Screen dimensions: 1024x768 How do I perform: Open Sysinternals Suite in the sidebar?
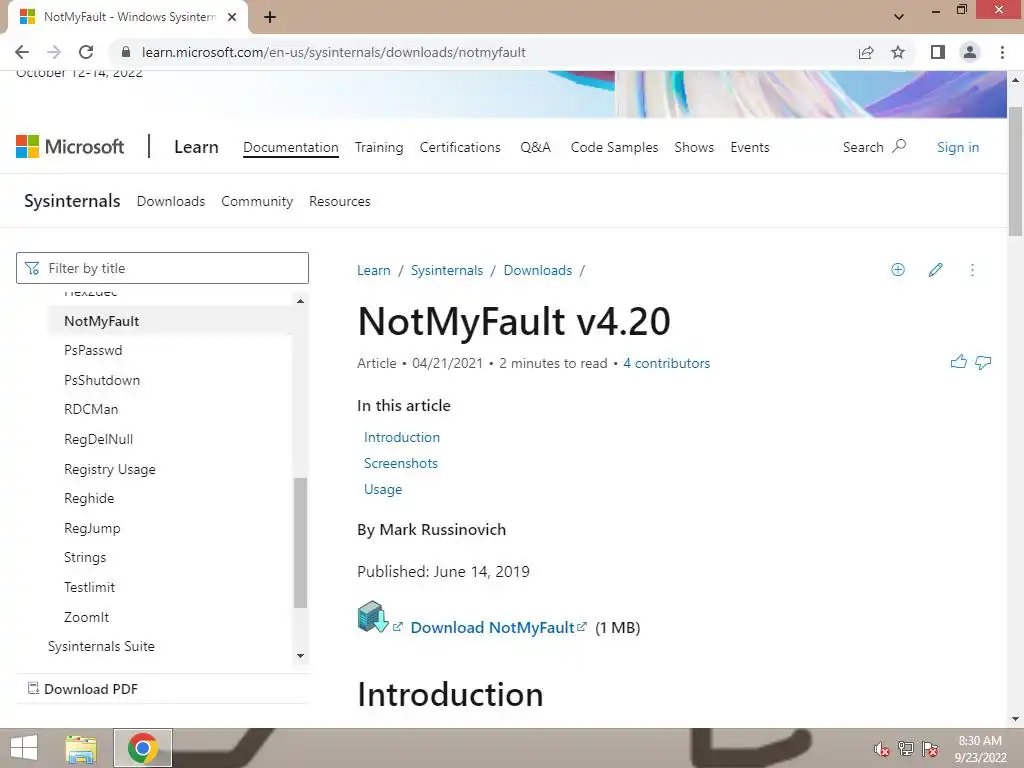101,647
